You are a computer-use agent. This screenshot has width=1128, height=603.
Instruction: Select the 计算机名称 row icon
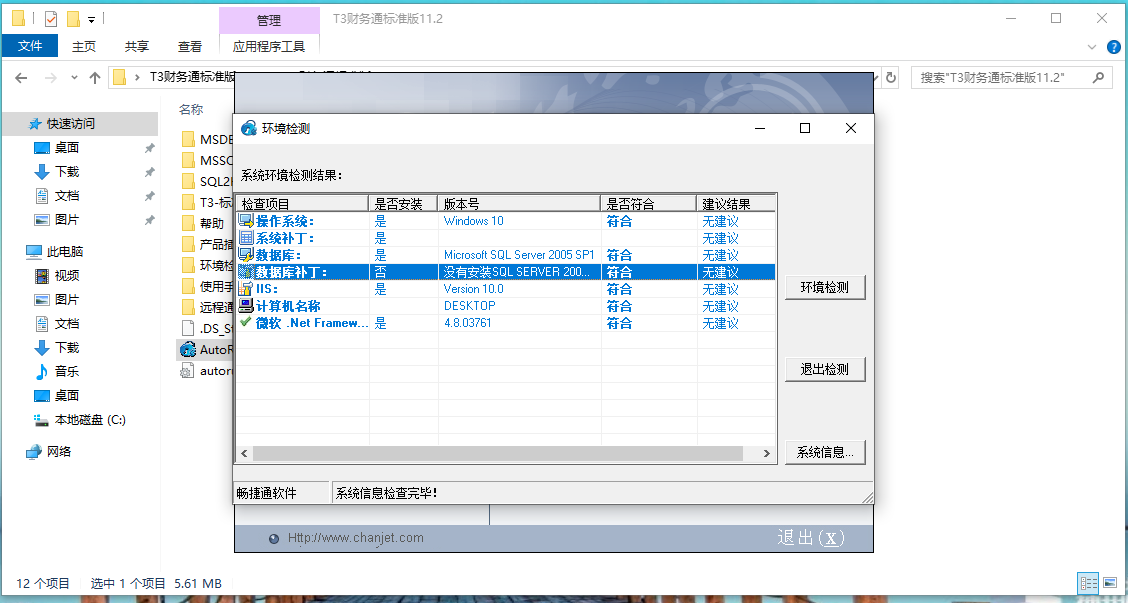tap(246, 306)
